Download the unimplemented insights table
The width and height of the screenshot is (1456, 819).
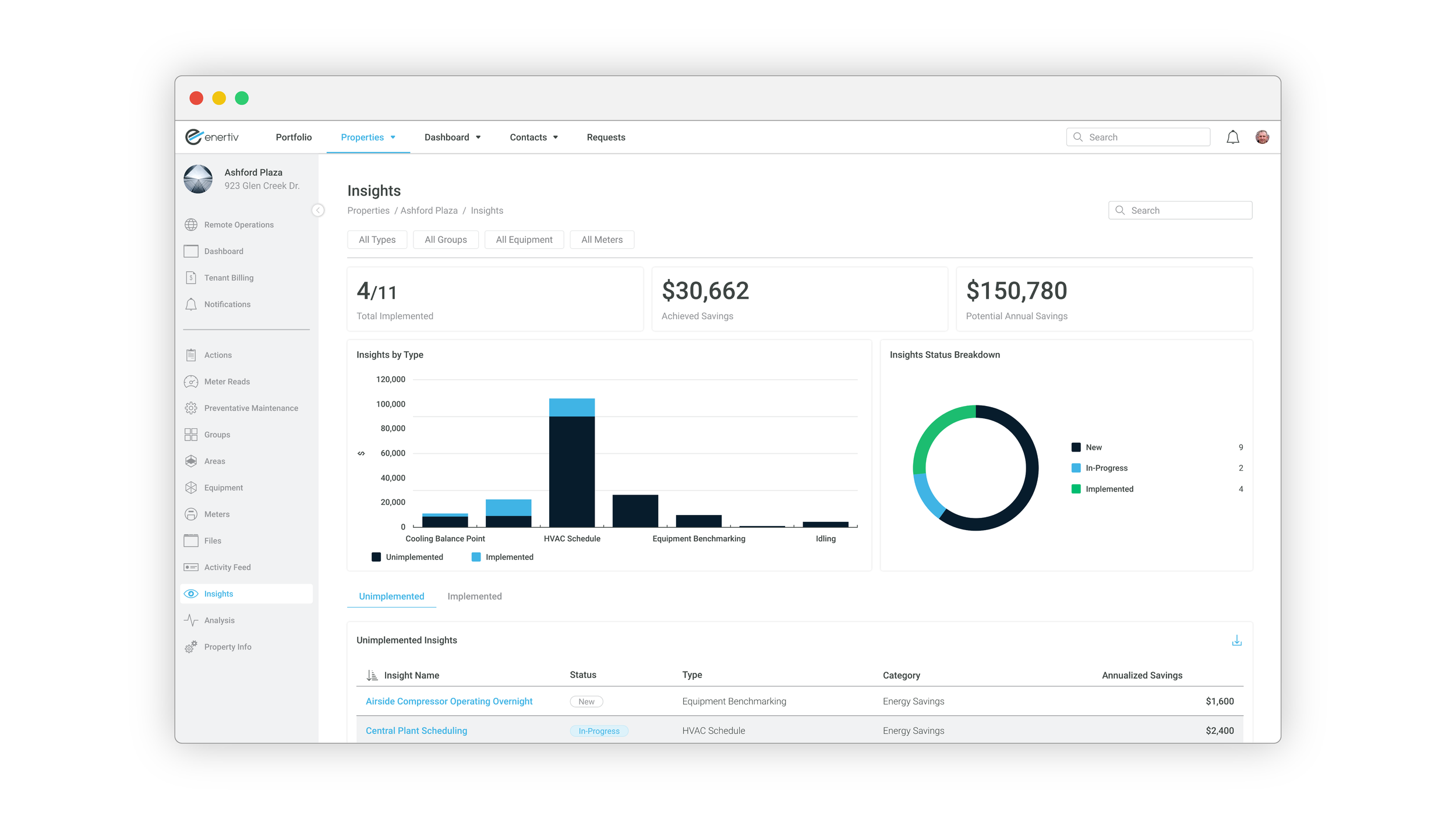point(1236,641)
